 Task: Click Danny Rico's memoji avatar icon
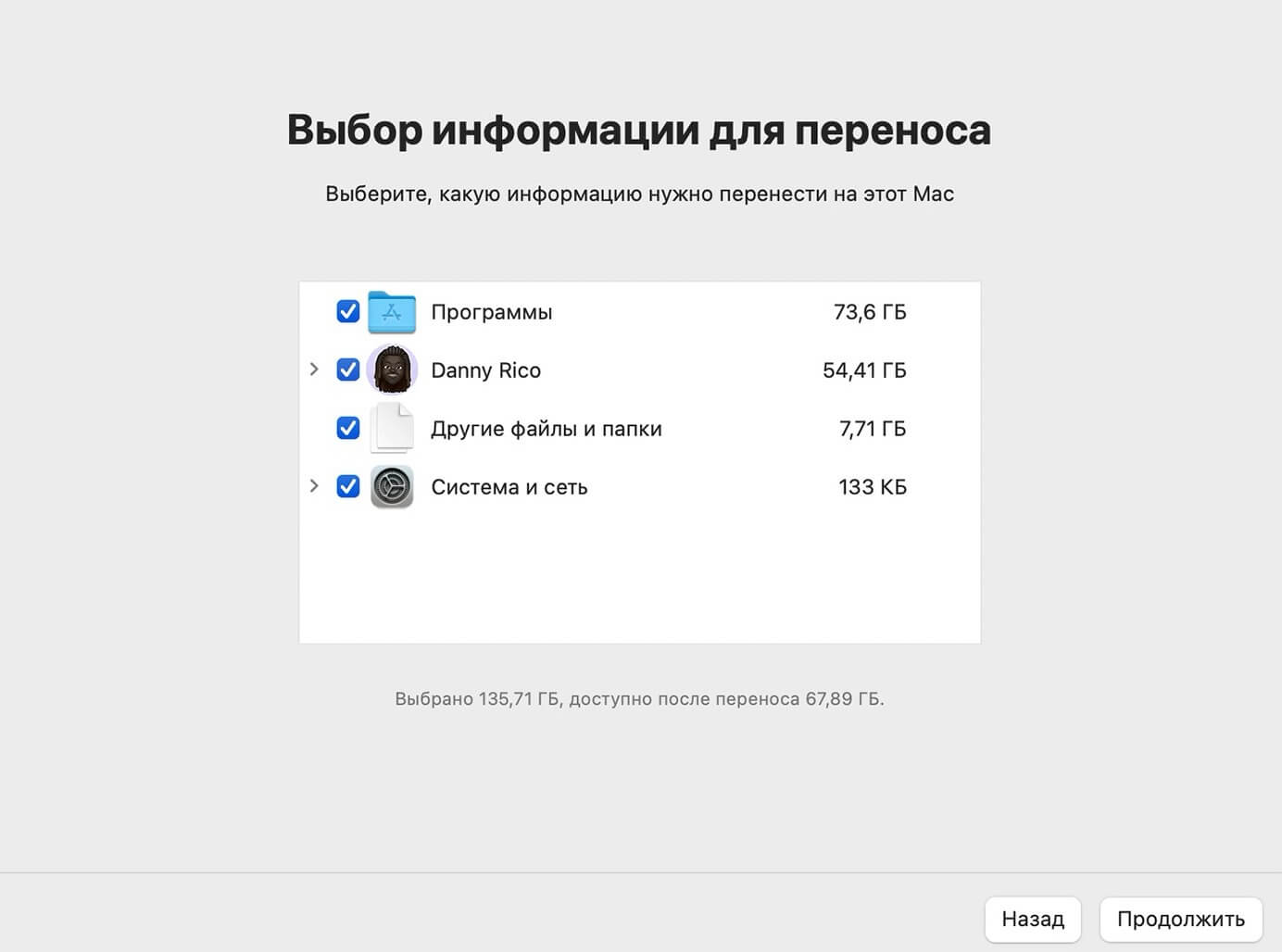click(393, 370)
